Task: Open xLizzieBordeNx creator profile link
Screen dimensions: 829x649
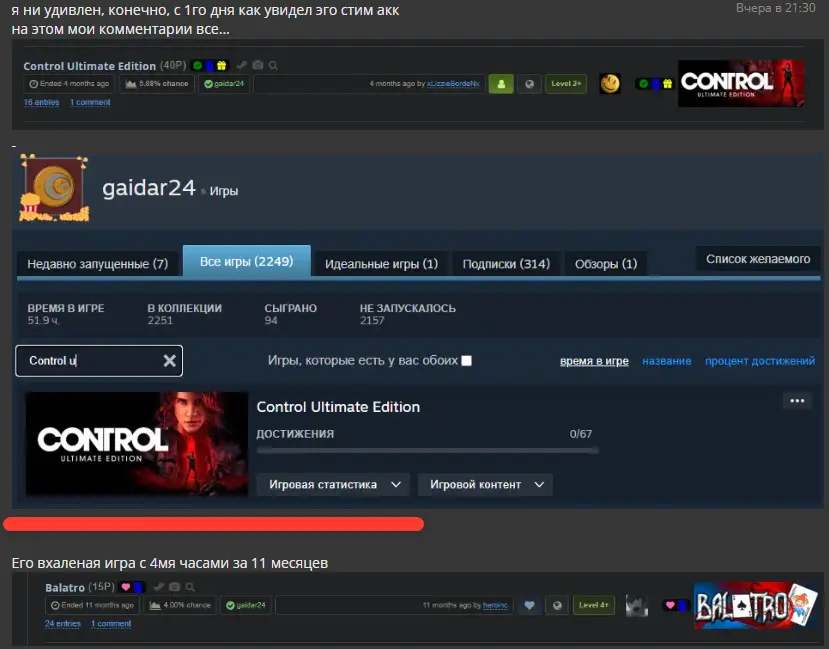Action: click(x=453, y=84)
